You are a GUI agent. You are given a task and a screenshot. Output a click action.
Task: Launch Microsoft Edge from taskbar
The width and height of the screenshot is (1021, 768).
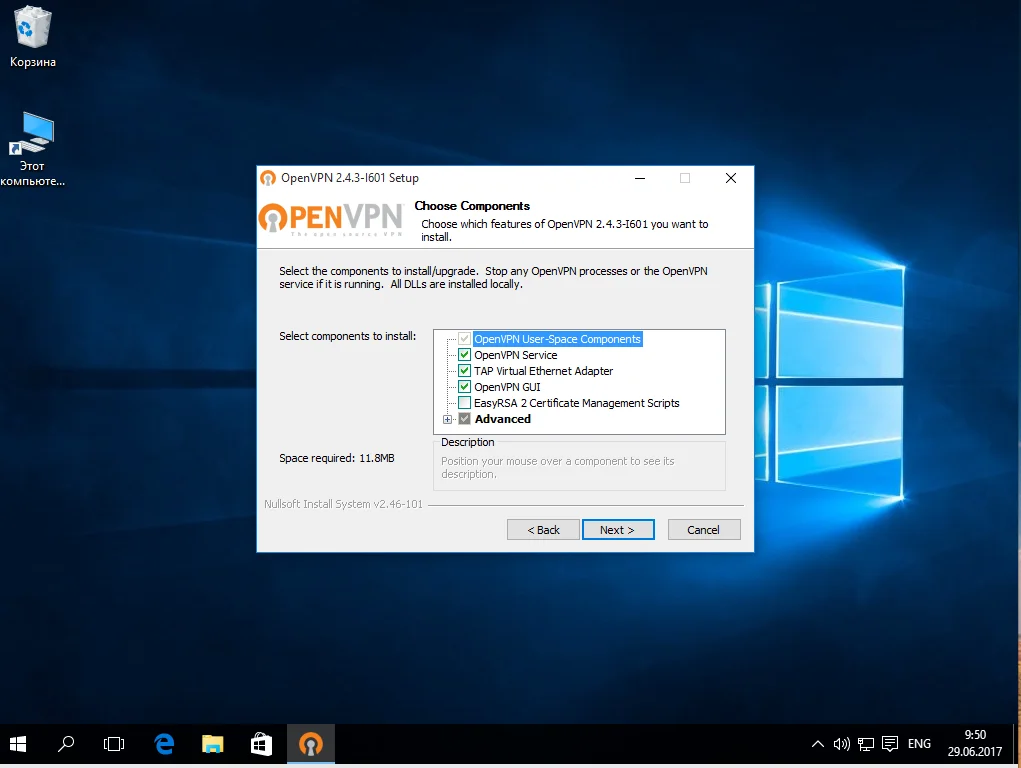[x=164, y=743]
